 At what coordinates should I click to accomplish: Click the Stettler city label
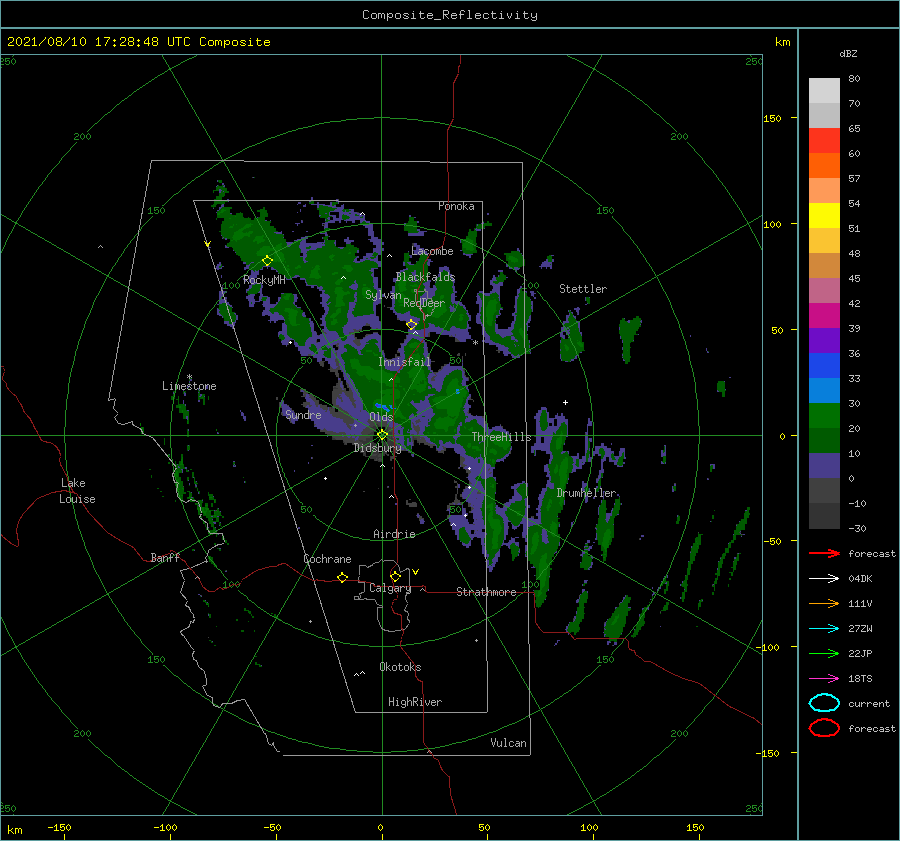(583, 289)
